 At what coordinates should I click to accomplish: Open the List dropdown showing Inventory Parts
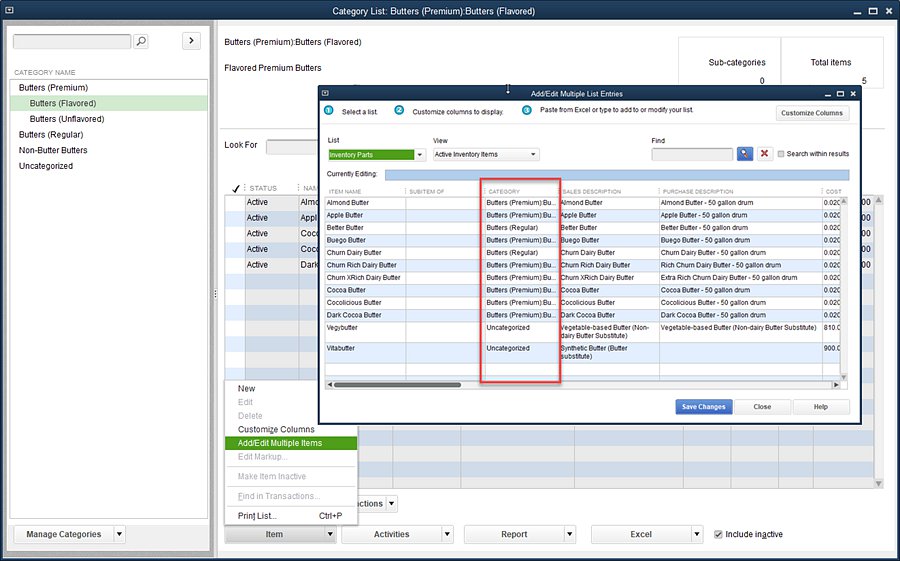(420, 155)
